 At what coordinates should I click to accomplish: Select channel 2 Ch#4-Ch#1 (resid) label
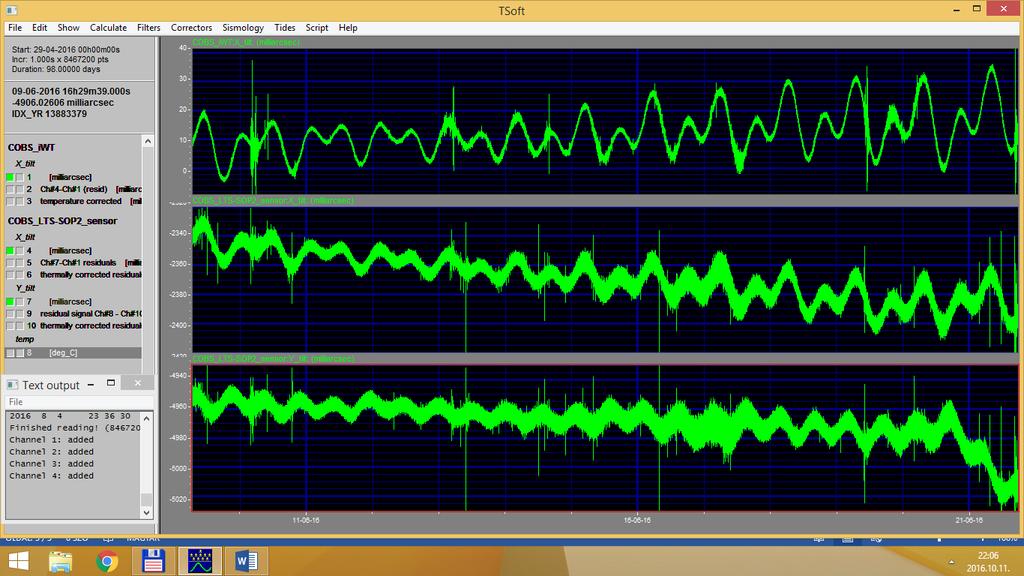click(x=74, y=189)
